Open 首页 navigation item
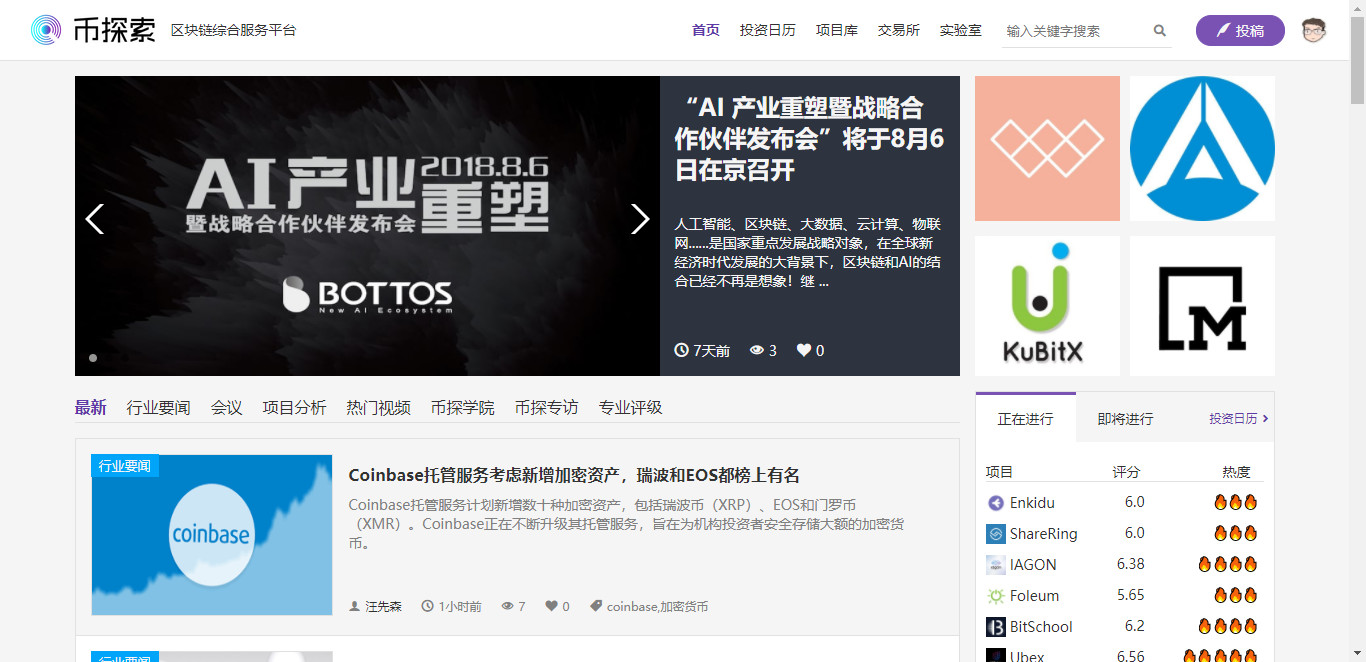 pyautogui.click(x=706, y=30)
